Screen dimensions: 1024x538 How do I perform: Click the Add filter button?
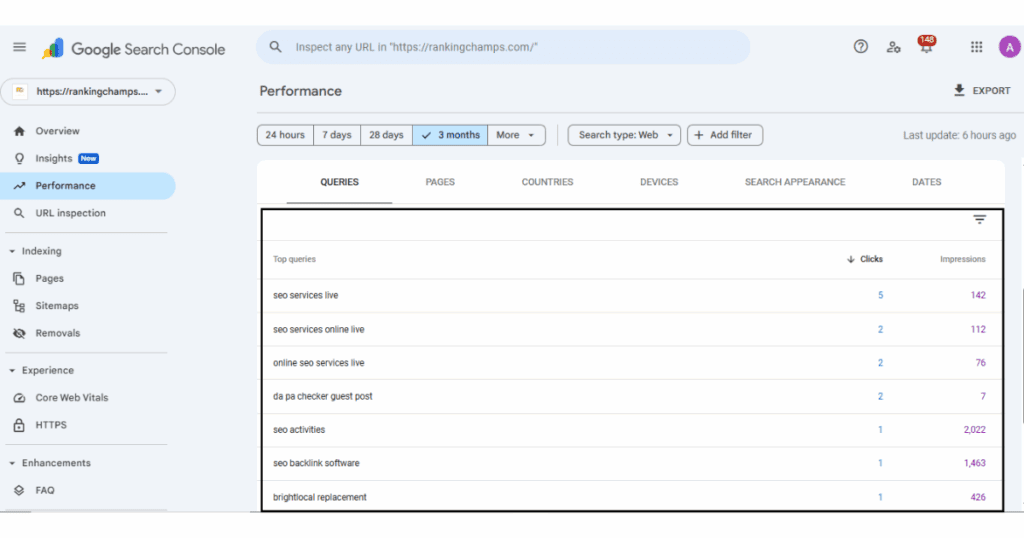[x=725, y=135]
